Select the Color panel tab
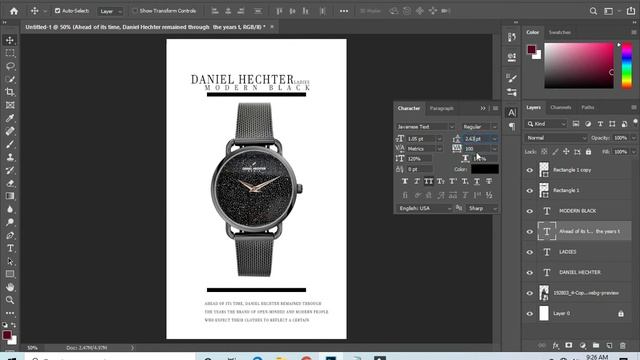The height and width of the screenshot is (360, 640). (533, 32)
